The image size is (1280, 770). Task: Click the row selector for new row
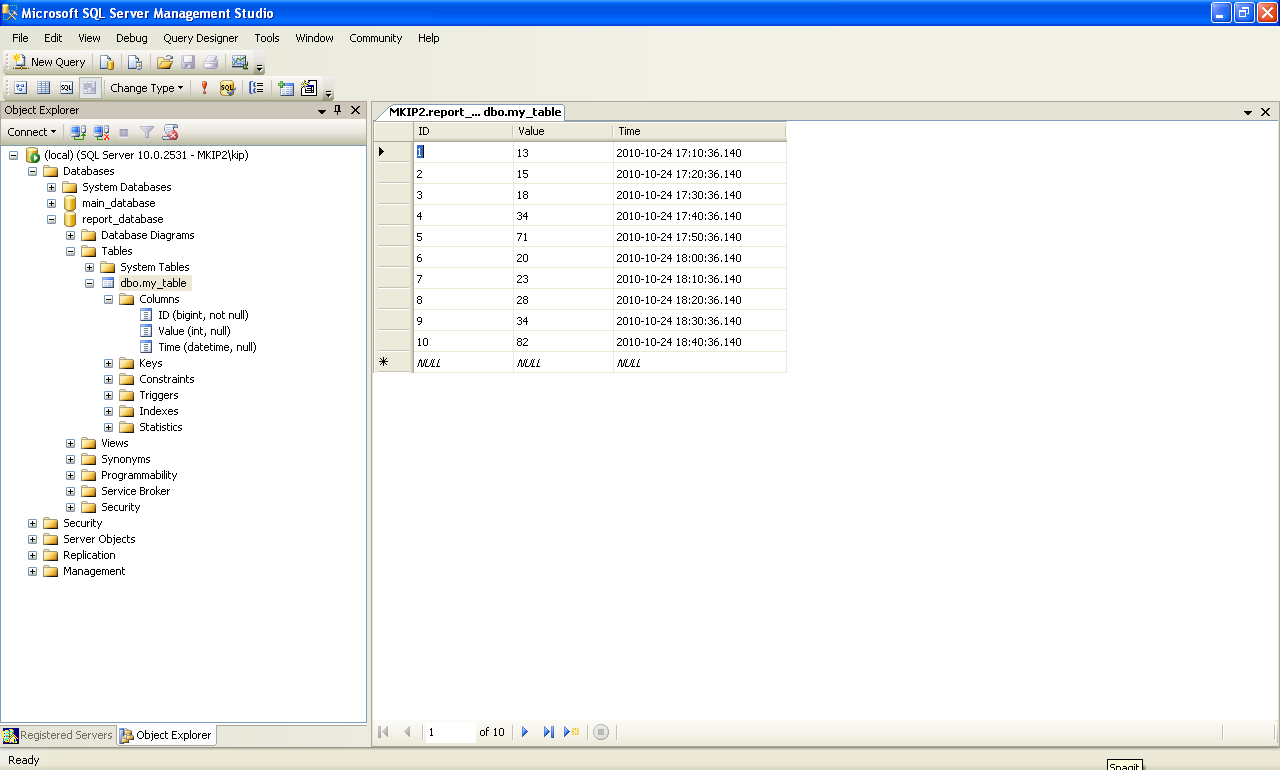coord(393,363)
